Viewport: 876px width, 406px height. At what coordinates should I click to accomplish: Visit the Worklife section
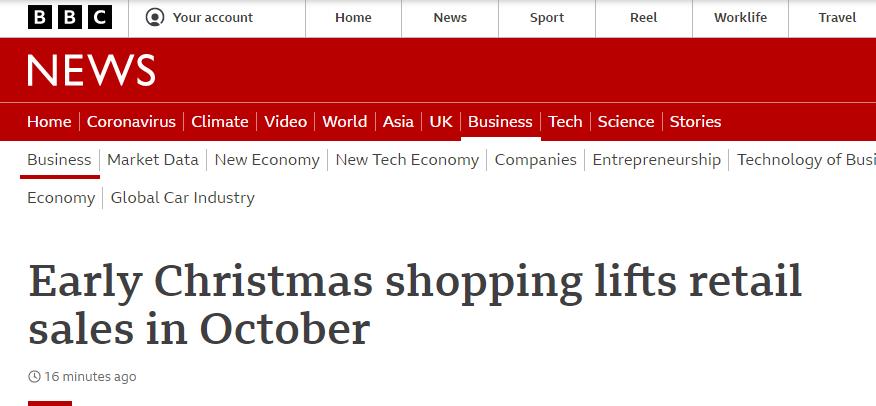coord(740,18)
